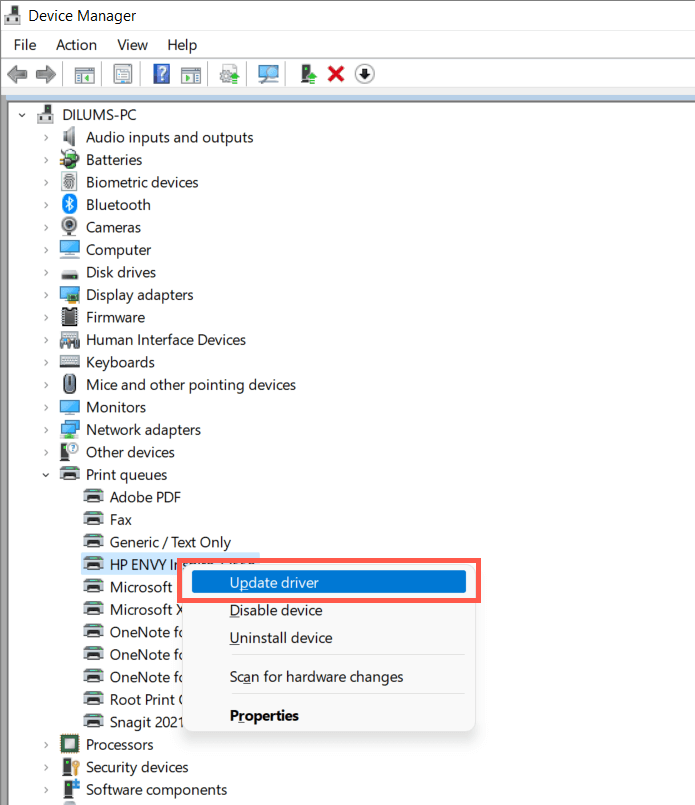
Task: Click the Firmware chip icon
Action: point(69,317)
